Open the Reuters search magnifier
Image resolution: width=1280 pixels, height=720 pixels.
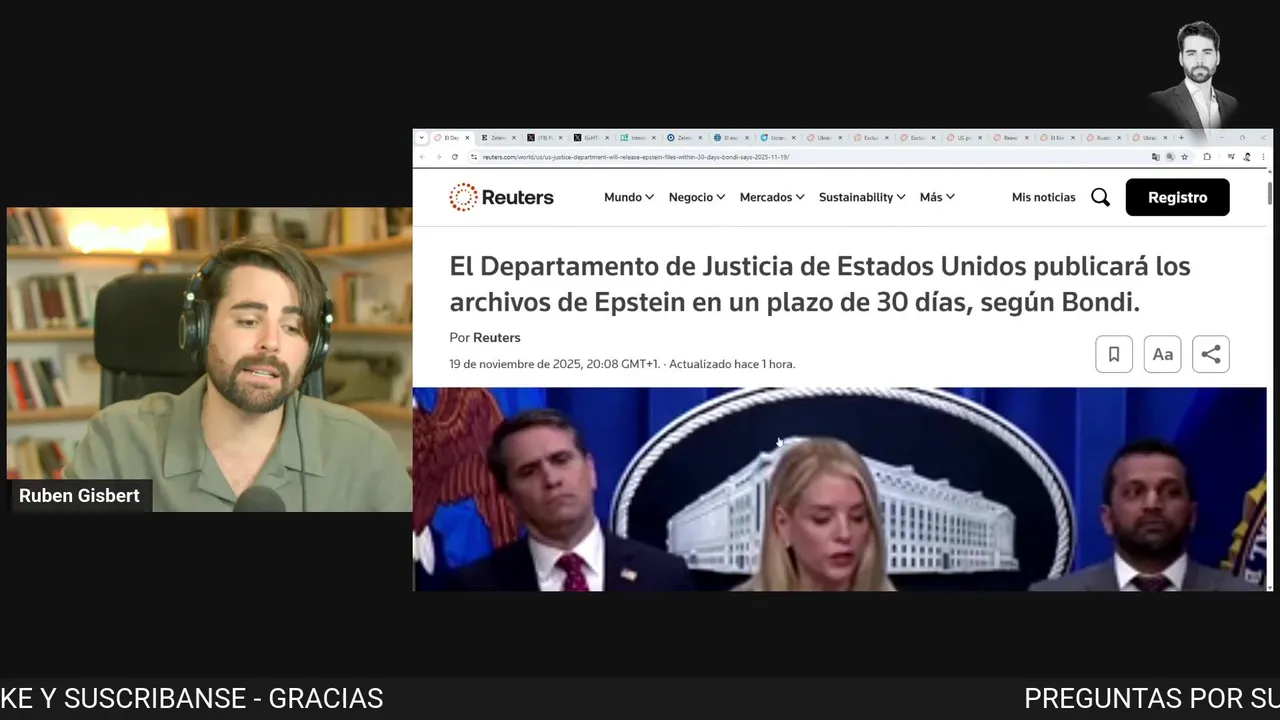coord(1100,197)
